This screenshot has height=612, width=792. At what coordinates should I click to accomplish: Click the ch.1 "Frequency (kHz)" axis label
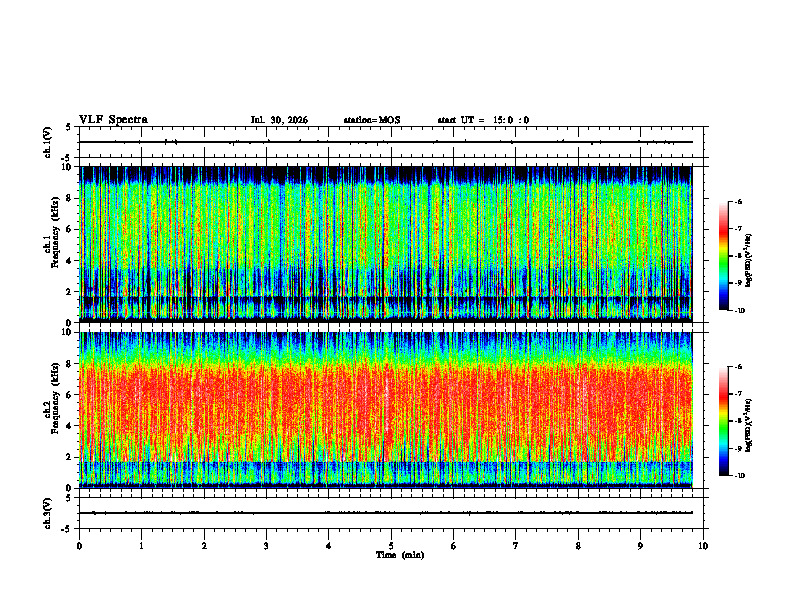(x=55, y=233)
